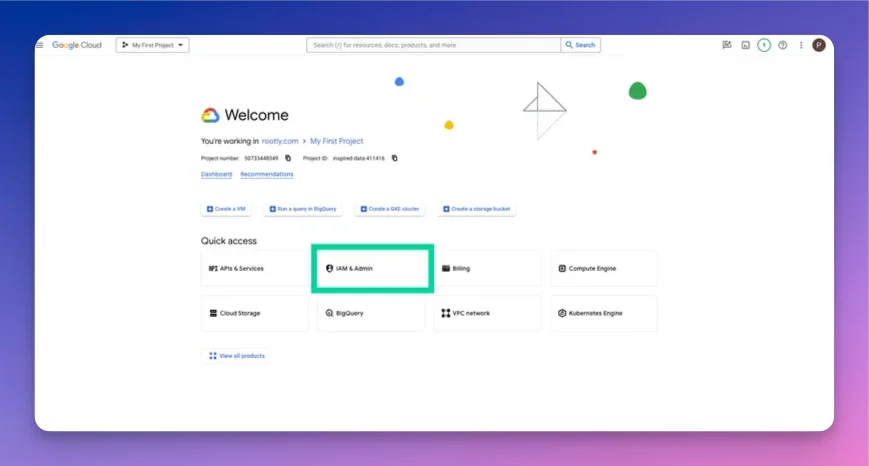
Task: Click Create a GKE cluster
Action: pyautogui.click(x=390, y=209)
